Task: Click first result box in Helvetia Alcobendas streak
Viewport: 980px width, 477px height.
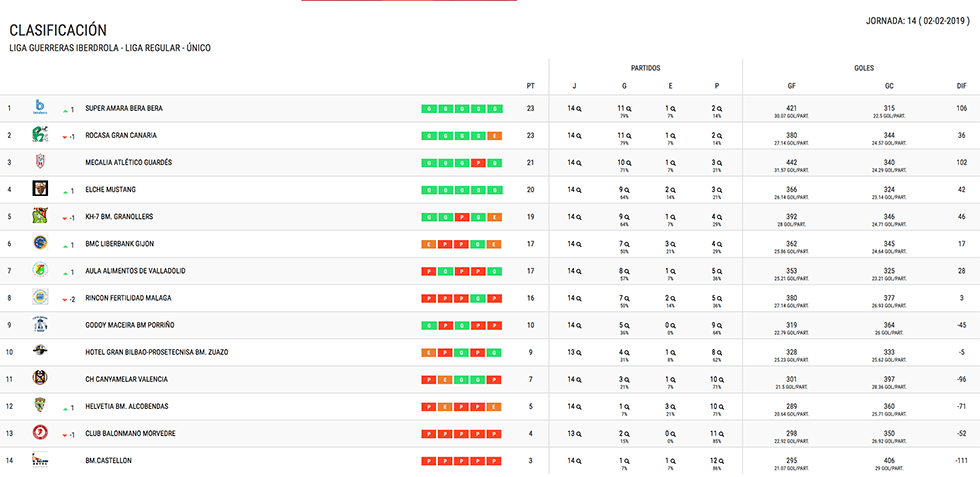Action: (429, 406)
